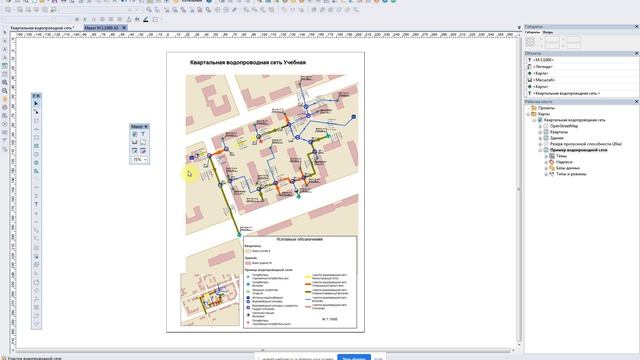Pick the filled rectangle drawing tool
The width and height of the screenshot is (640, 360).
point(36,146)
